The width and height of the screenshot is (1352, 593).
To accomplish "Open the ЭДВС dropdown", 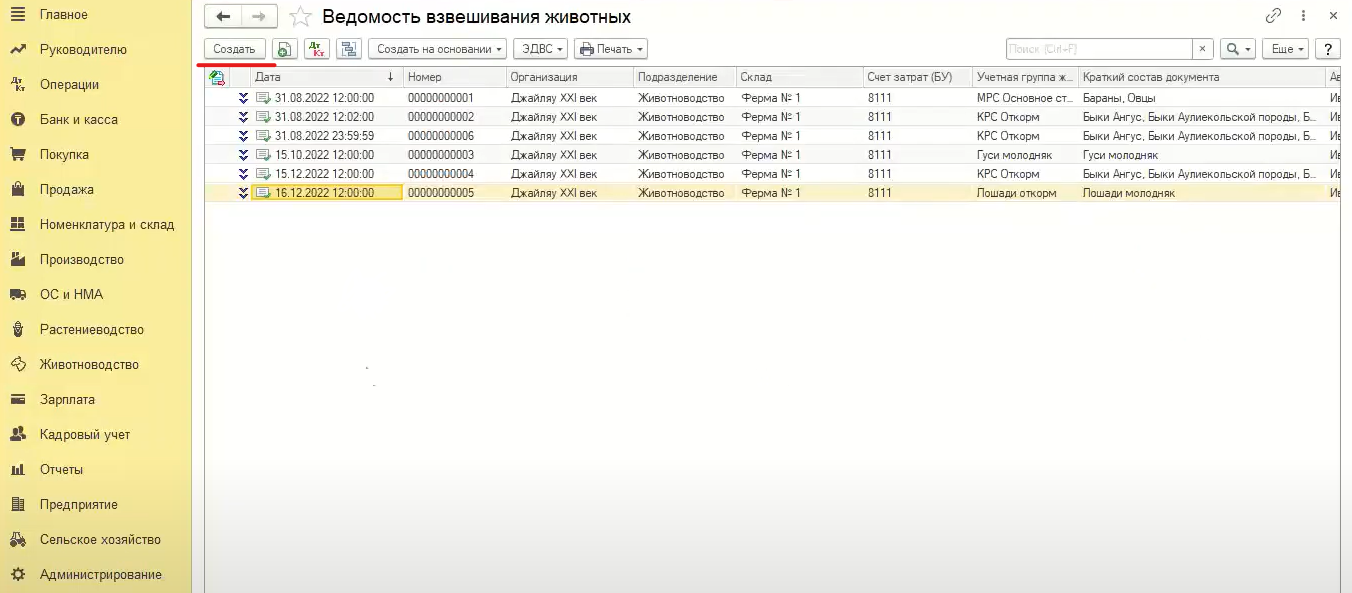I will click(x=540, y=49).
